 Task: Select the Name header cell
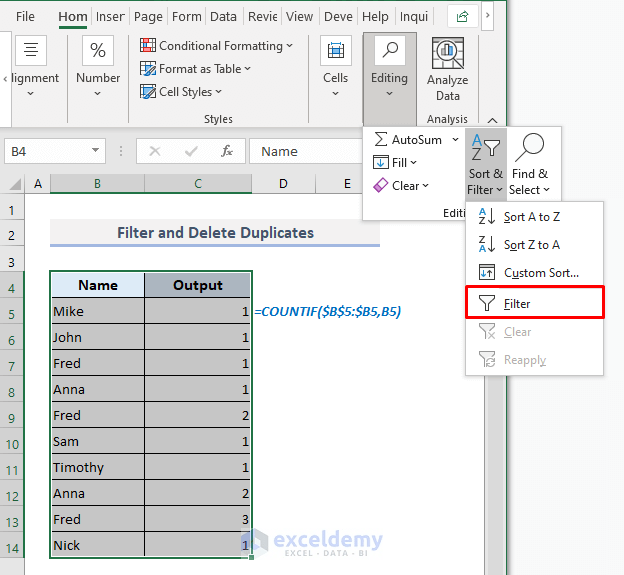click(x=98, y=285)
